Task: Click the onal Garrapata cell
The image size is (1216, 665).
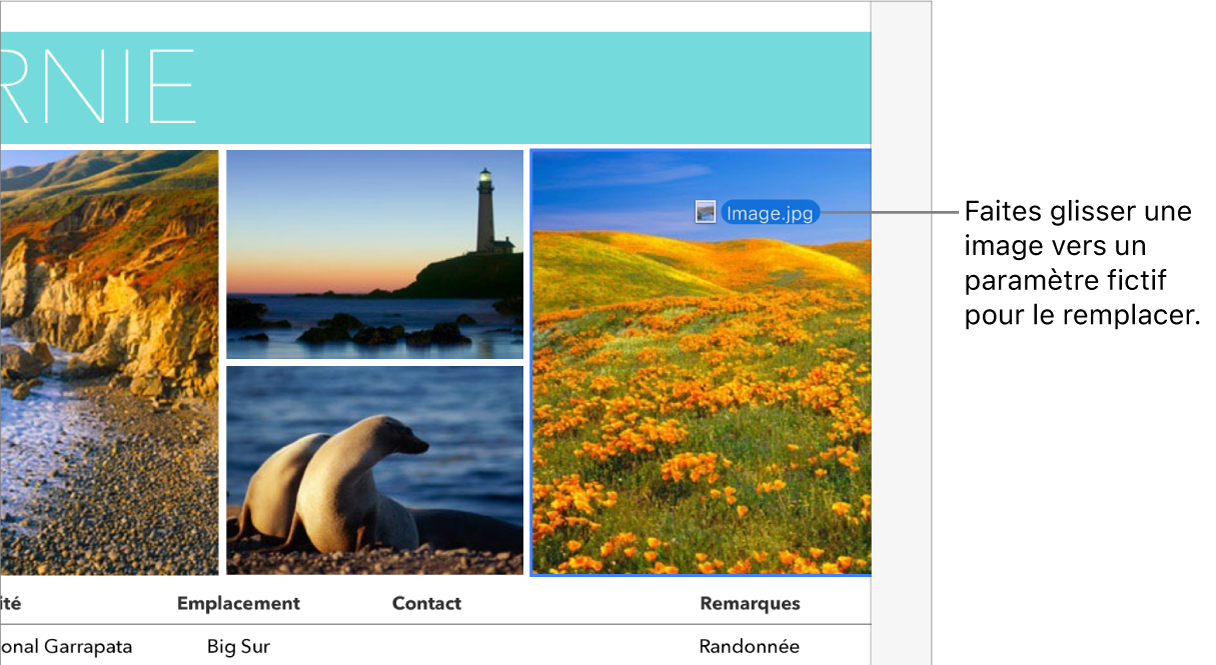Action: [x=66, y=646]
